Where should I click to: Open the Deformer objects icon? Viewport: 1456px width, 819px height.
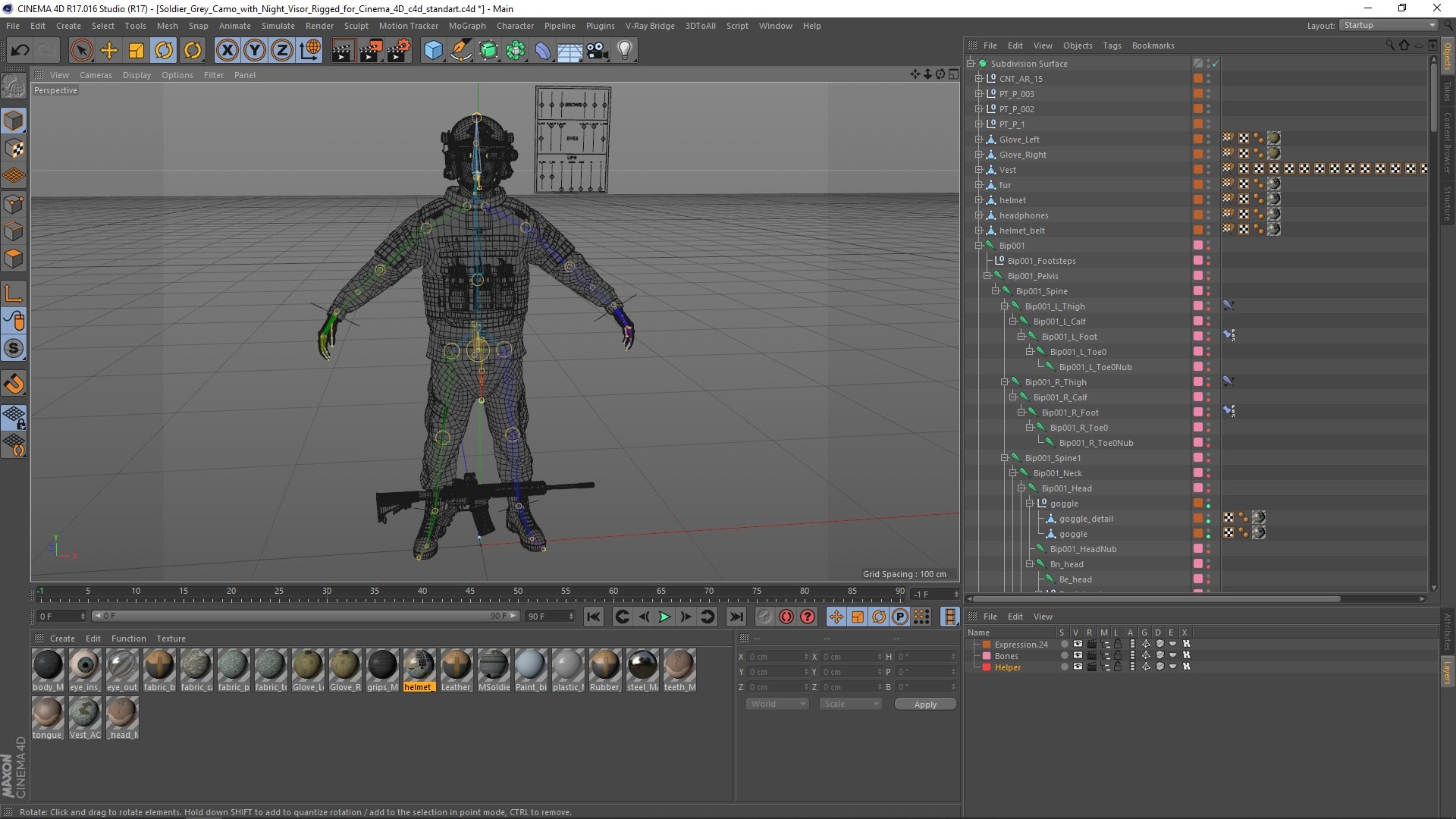click(543, 51)
